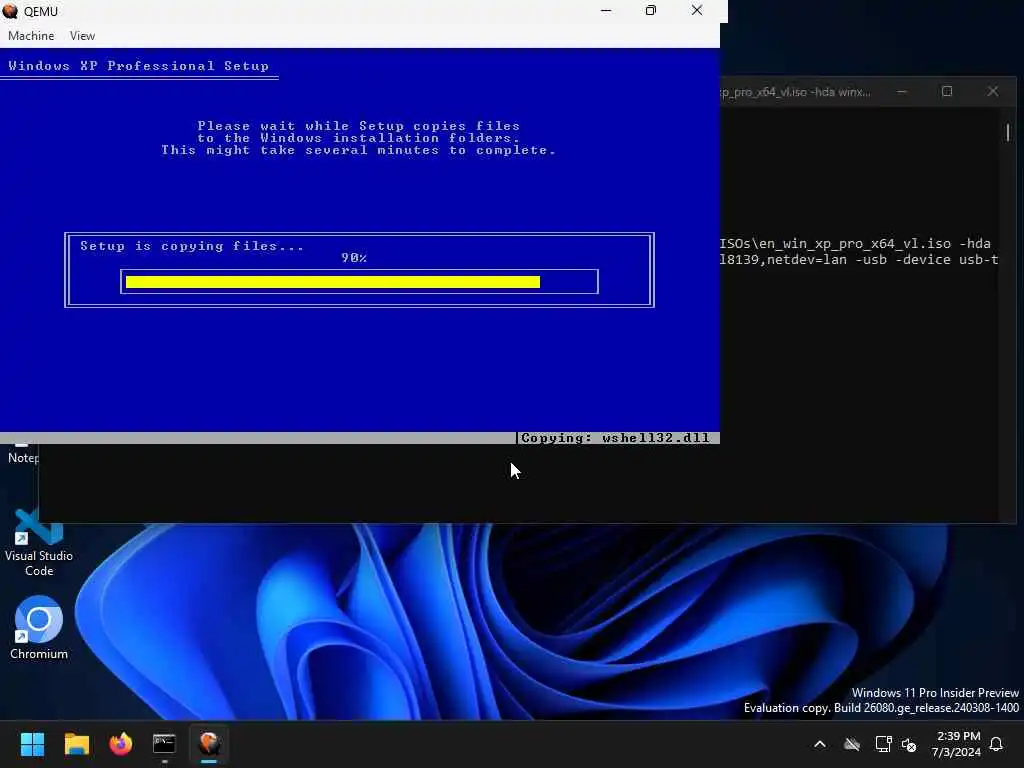Viewport: 1024px width, 768px height.
Task: Click the QEMU title bar app icon
Action: click(10, 11)
